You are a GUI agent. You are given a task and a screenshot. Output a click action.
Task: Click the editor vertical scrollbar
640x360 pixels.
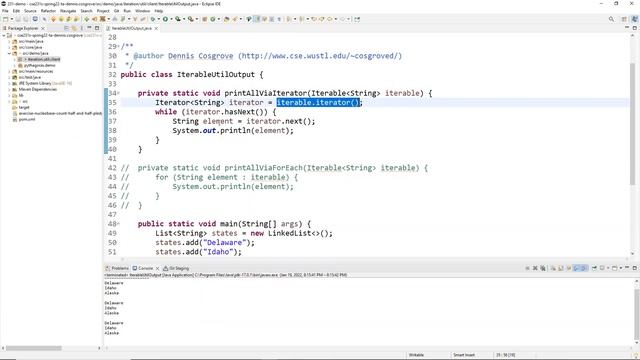click(633, 124)
